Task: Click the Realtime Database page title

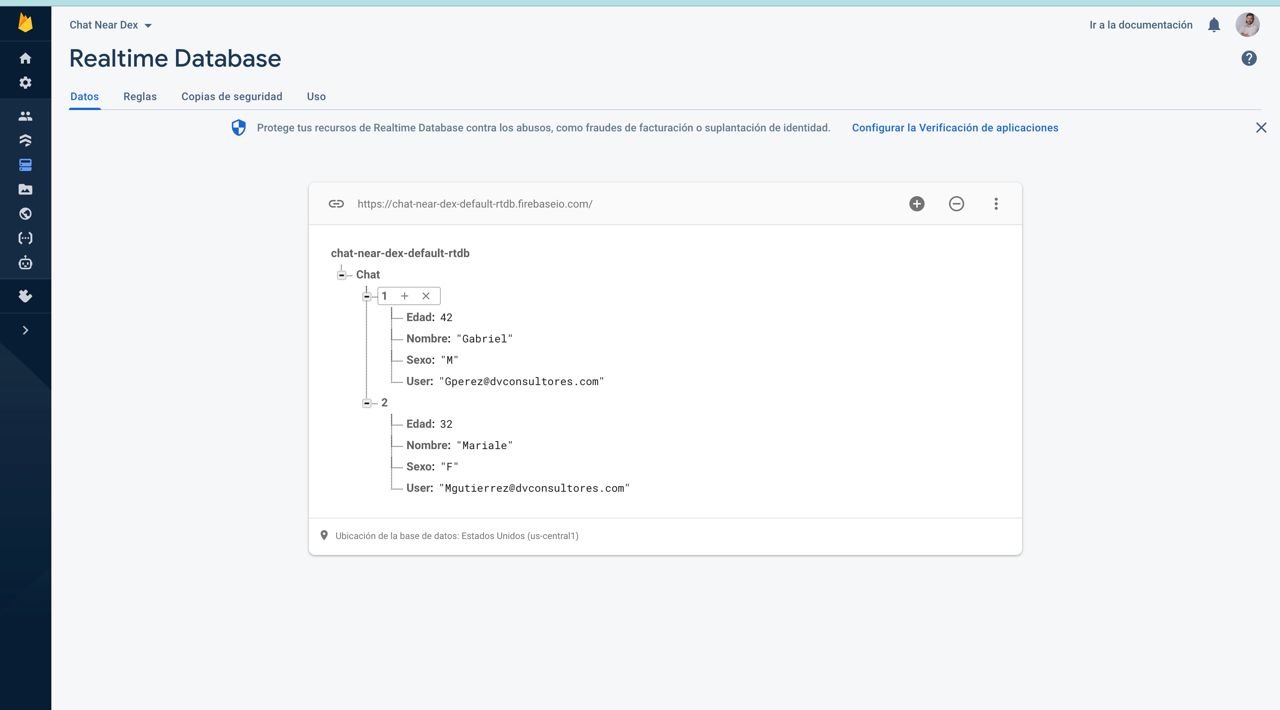Action: [175, 58]
